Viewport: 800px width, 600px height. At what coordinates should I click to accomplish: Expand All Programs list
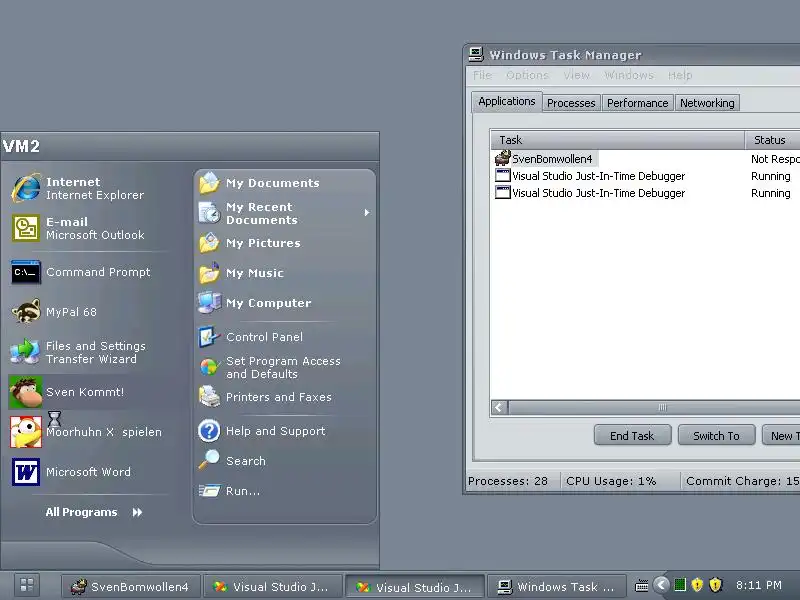(94, 512)
